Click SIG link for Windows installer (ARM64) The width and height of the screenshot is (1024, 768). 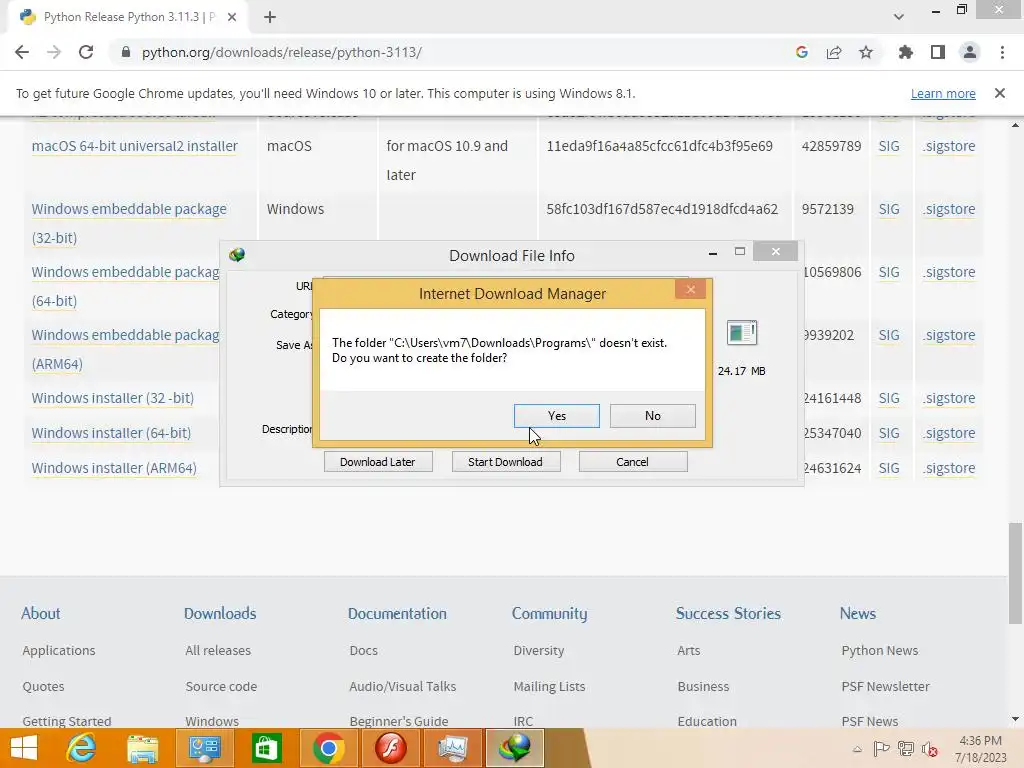click(x=889, y=468)
